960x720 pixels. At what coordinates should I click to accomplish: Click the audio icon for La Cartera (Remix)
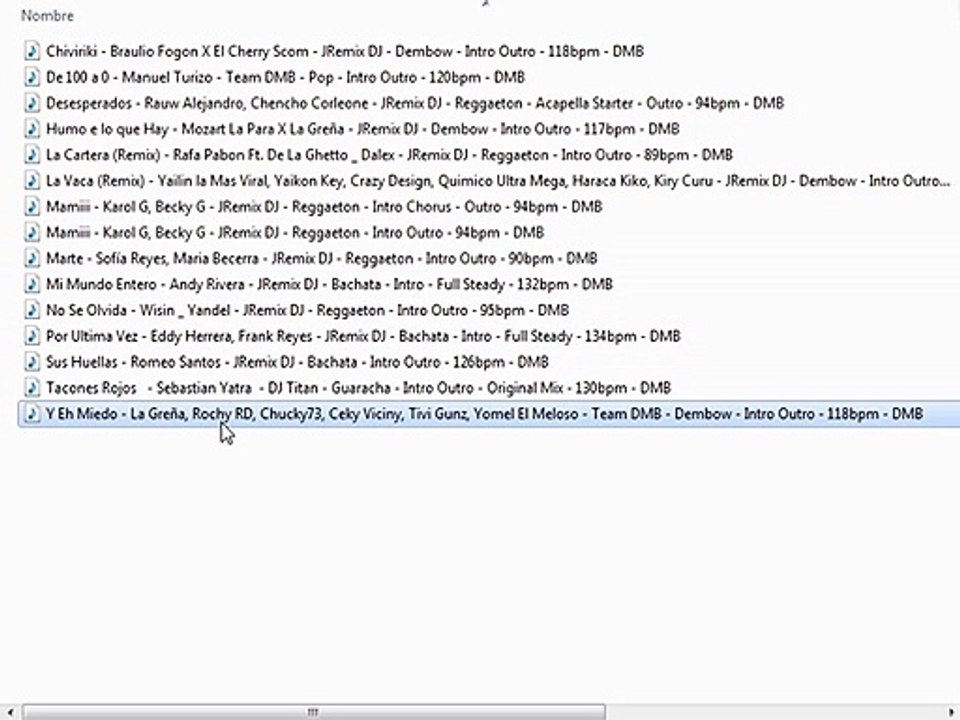coord(32,155)
